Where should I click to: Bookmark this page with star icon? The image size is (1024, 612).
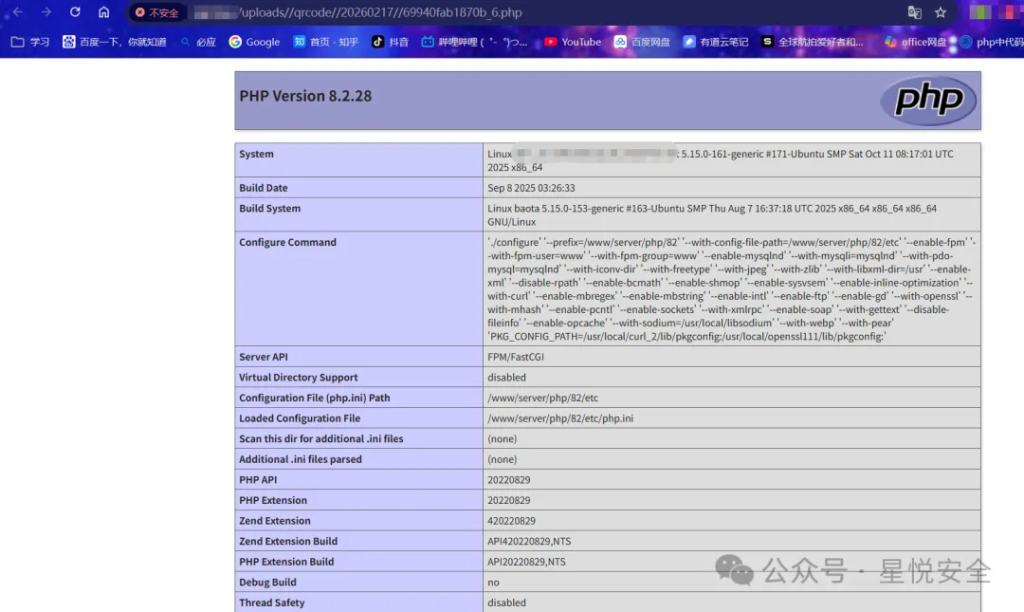941,12
